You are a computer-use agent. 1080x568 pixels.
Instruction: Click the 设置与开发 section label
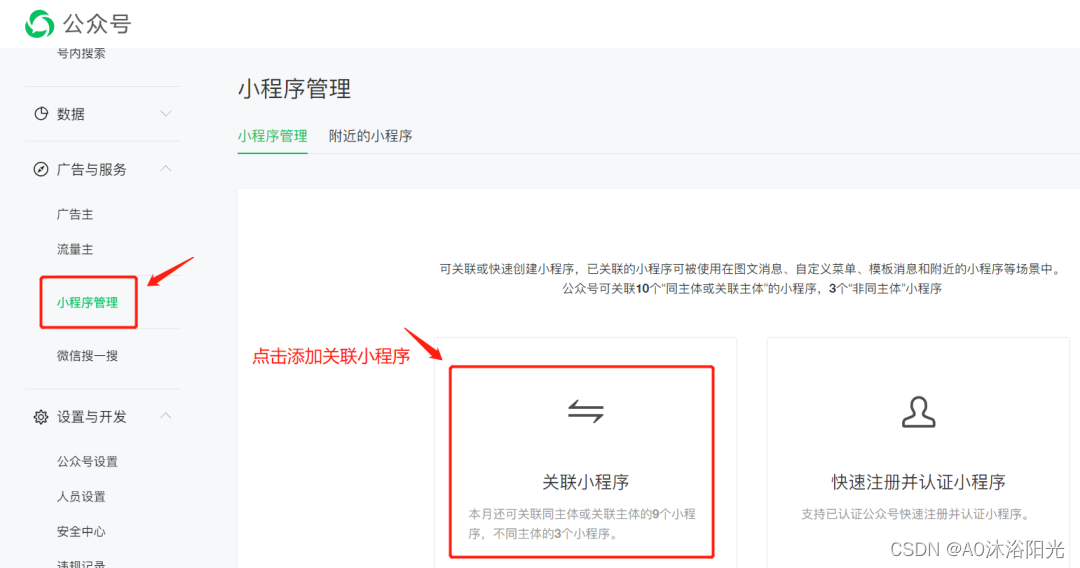(92, 417)
